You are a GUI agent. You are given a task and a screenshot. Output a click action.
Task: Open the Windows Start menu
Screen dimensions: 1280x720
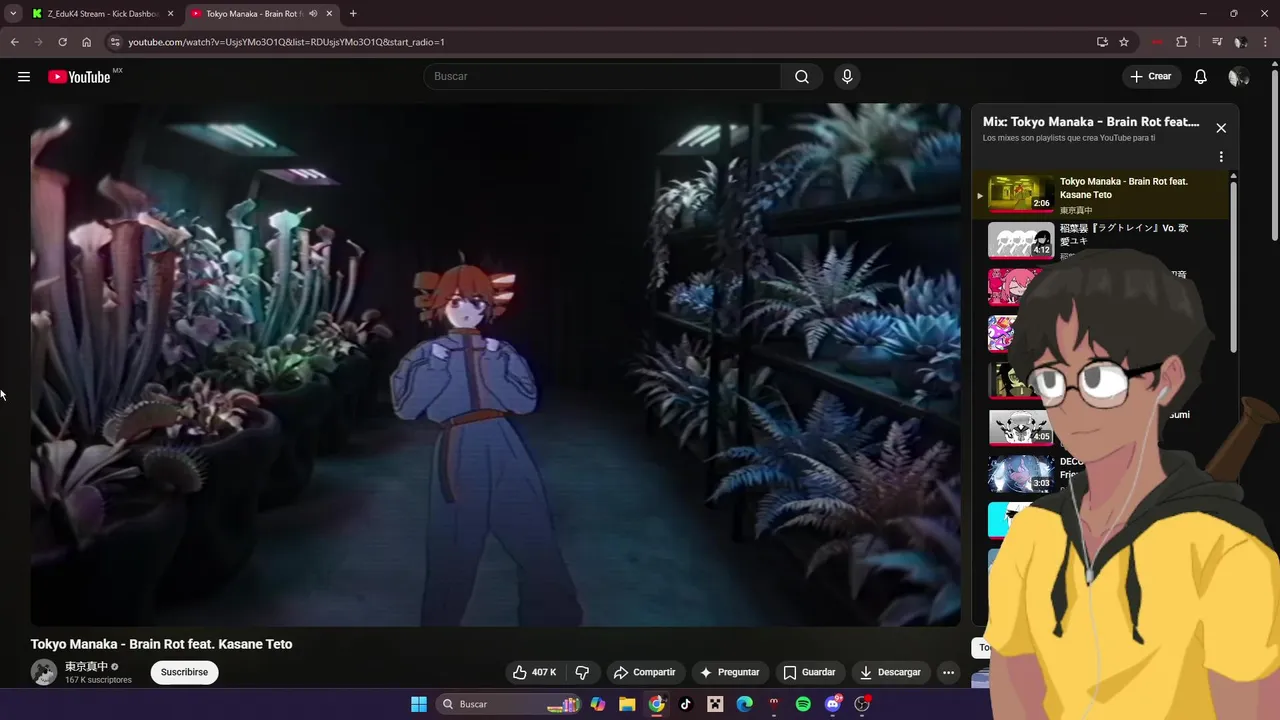pyautogui.click(x=419, y=704)
